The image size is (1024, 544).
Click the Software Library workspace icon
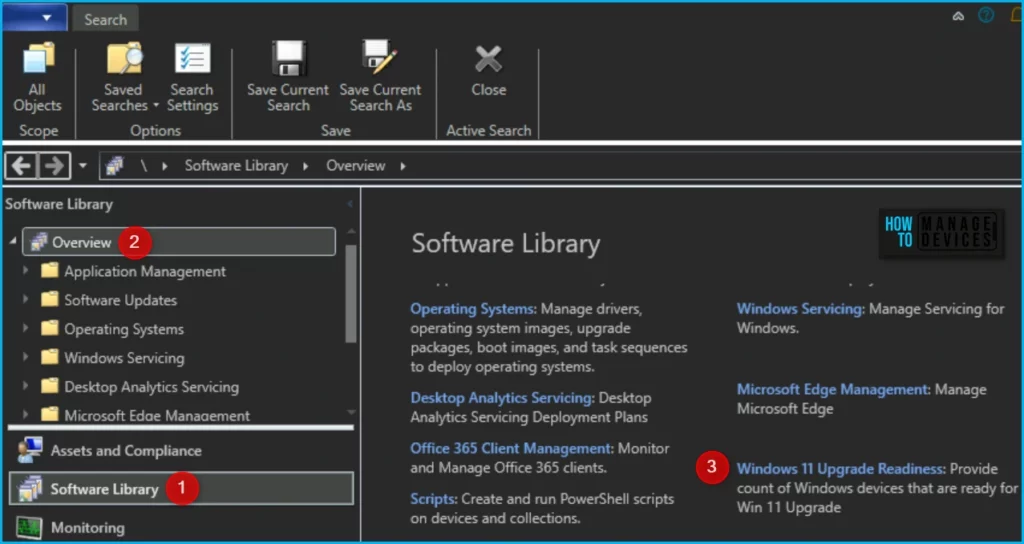point(29,488)
